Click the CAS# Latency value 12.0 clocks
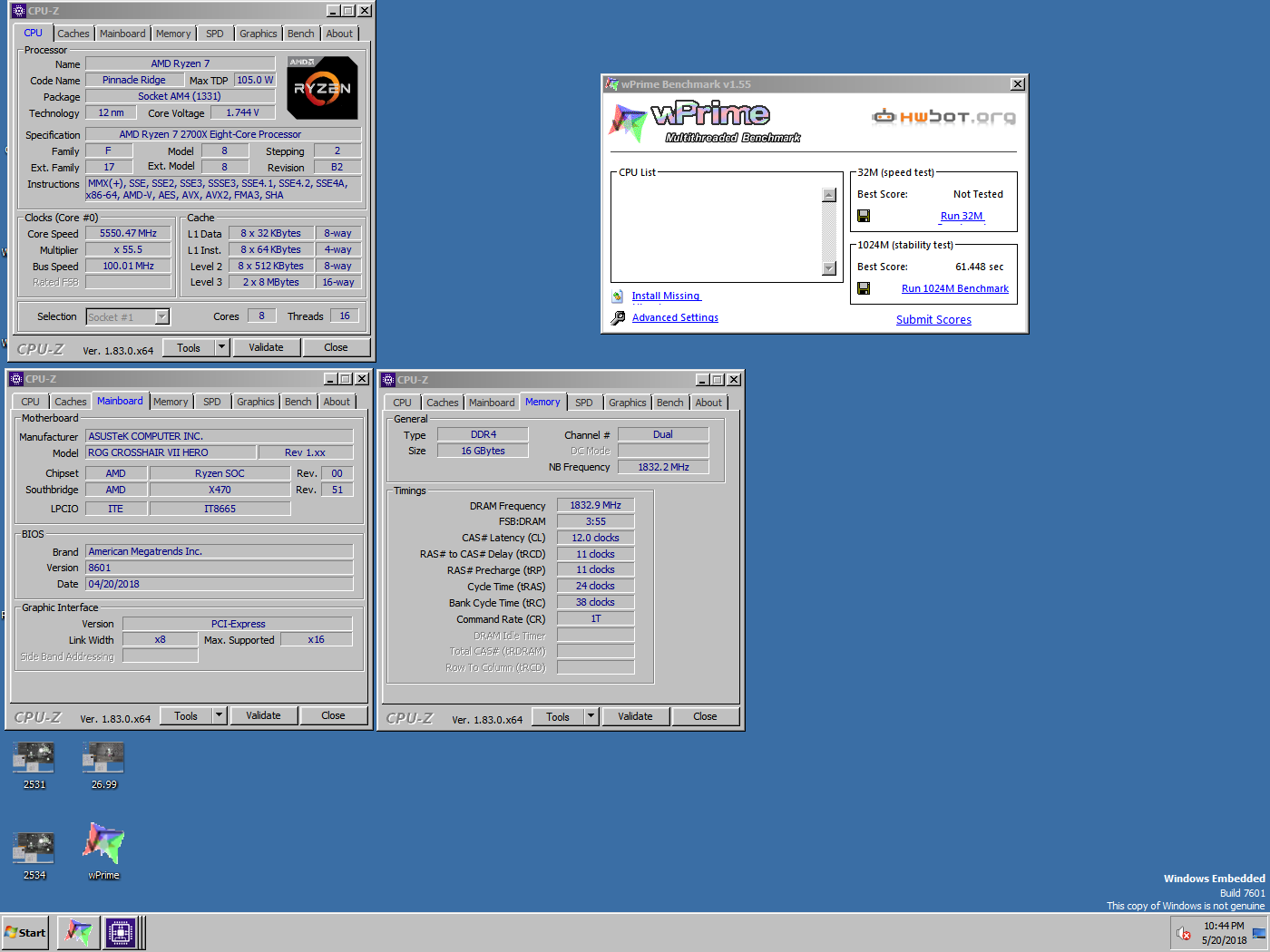The image size is (1270, 952). point(595,538)
